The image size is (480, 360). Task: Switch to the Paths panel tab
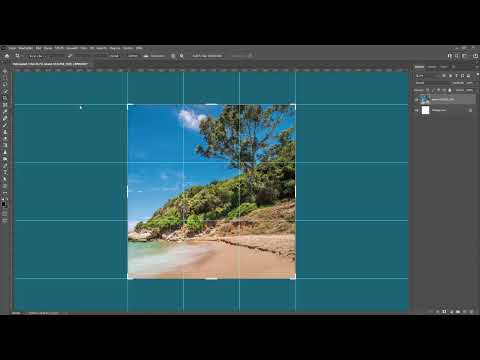click(444, 67)
